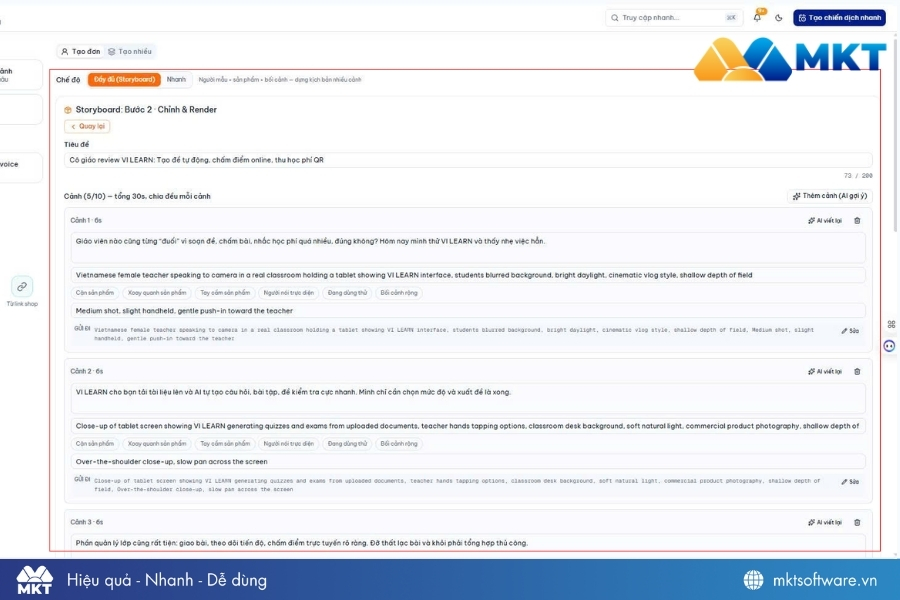Screen dimensions: 900x600
Task: Click AI viết lại for Cảnh 2
Action: (825, 371)
